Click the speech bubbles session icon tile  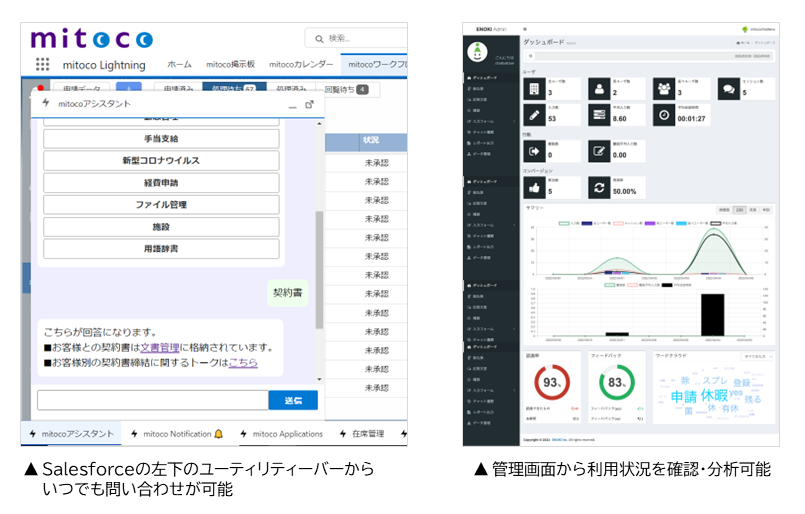tap(729, 89)
